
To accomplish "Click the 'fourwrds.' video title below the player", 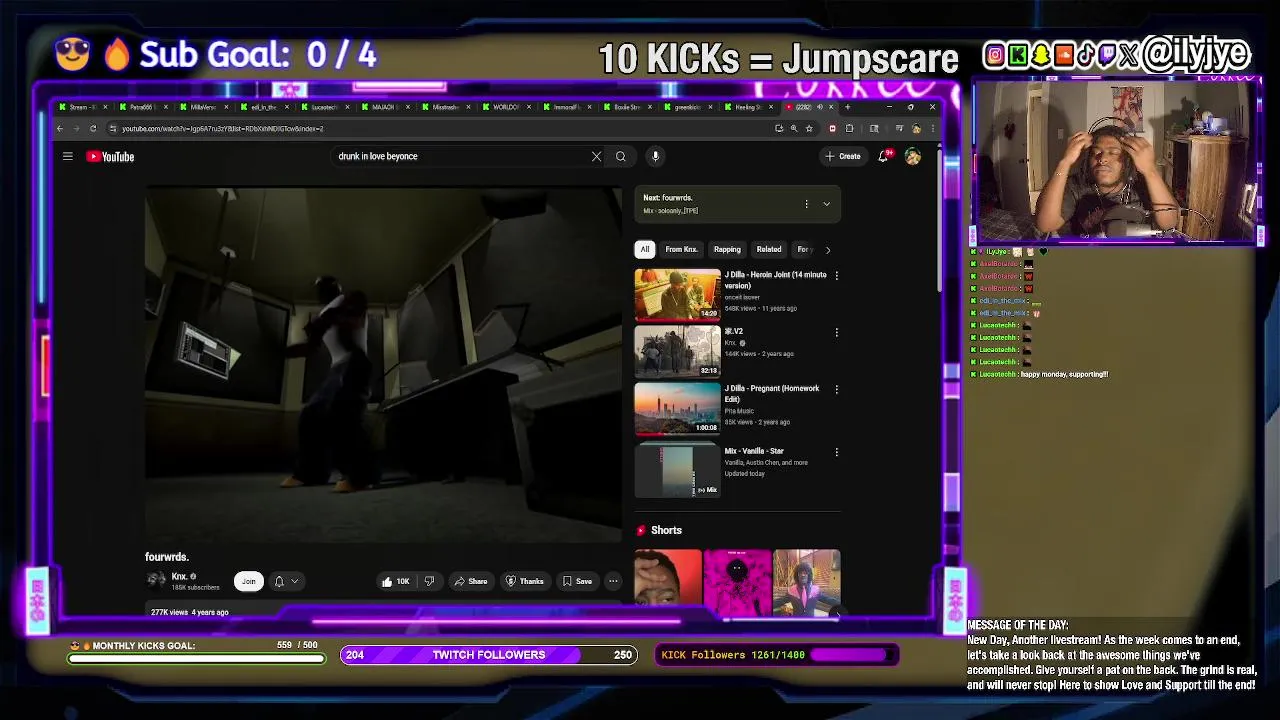I will pos(166,557).
